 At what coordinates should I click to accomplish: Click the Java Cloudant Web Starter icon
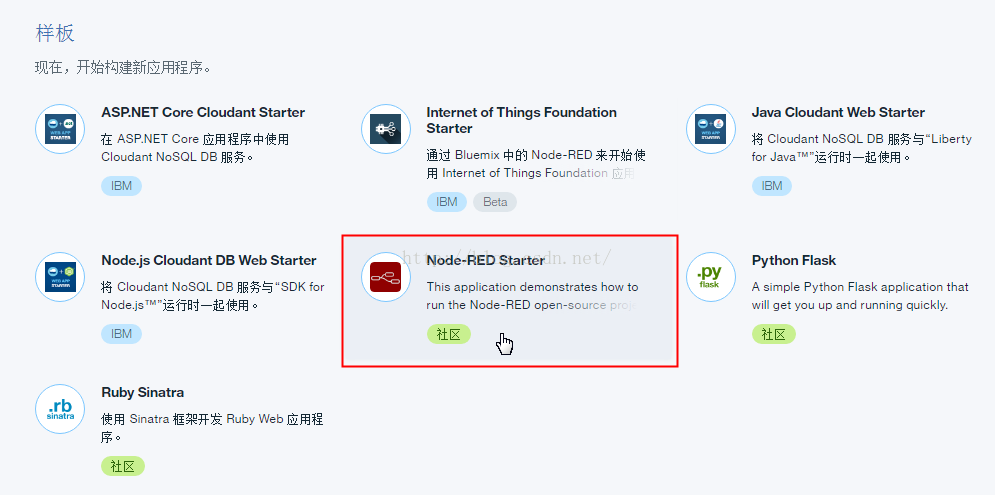click(711, 129)
